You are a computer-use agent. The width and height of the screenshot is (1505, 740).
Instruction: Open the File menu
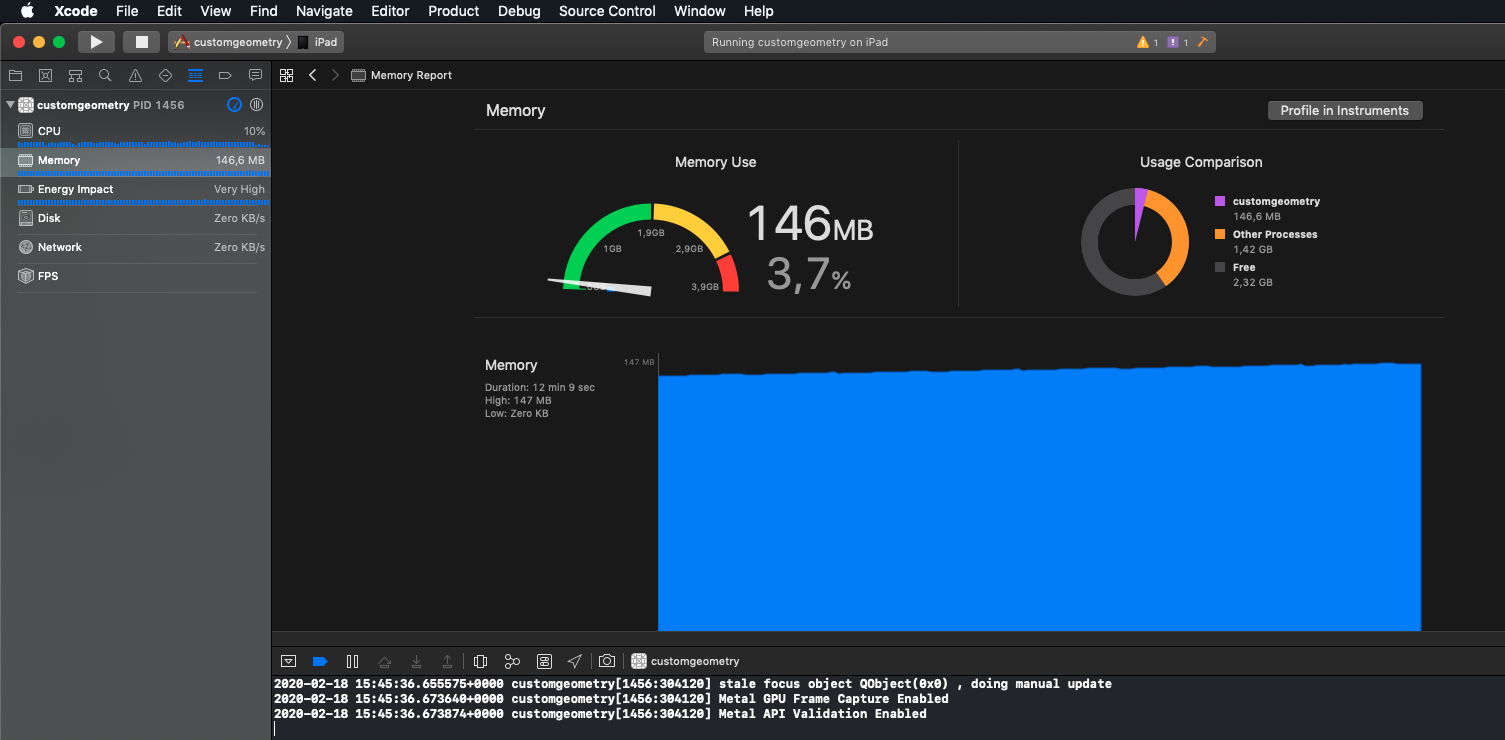click(127, 11)
